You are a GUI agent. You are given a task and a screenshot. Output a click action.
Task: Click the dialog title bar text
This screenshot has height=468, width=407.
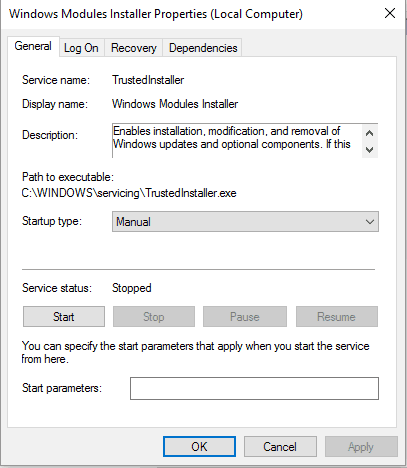(156, 14)
